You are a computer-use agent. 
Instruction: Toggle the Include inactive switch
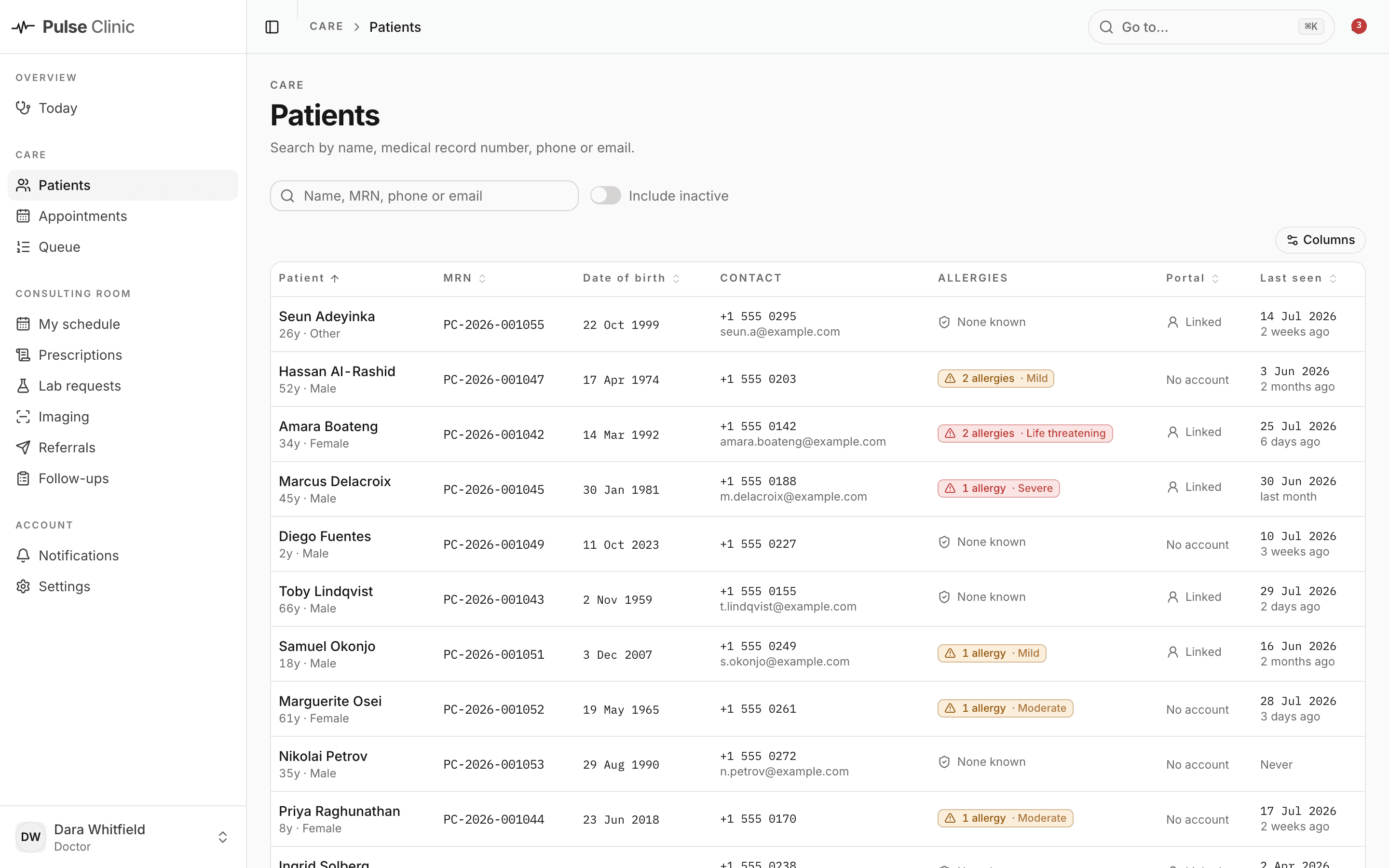(x=606, y=196)
